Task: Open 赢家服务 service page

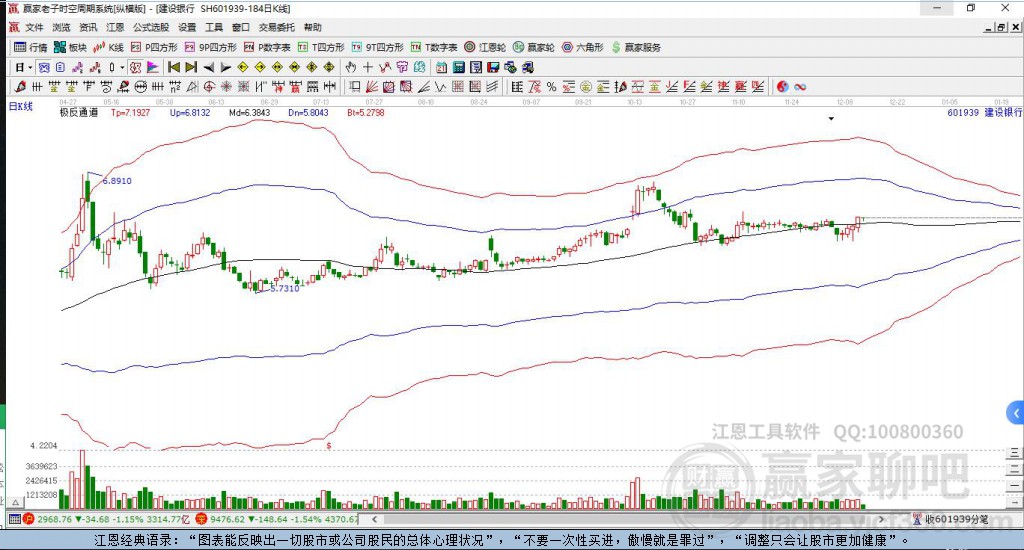Action: pyautogui.click(x=636, y=47)
